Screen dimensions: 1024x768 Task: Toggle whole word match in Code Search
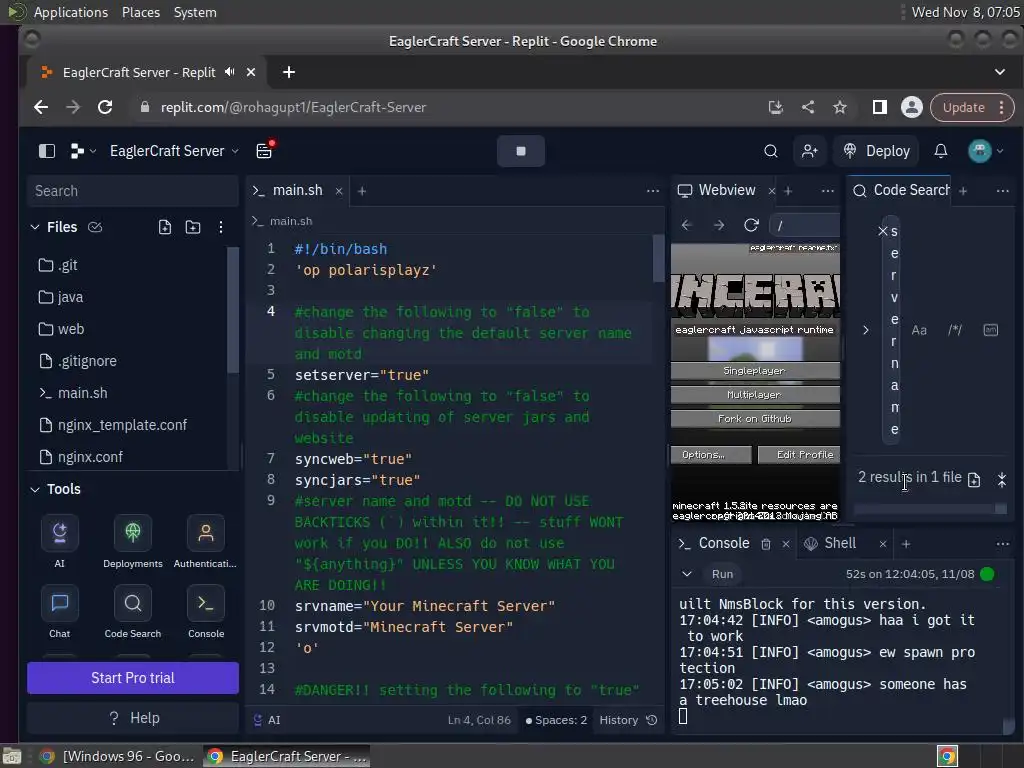[x=990, y=330]
